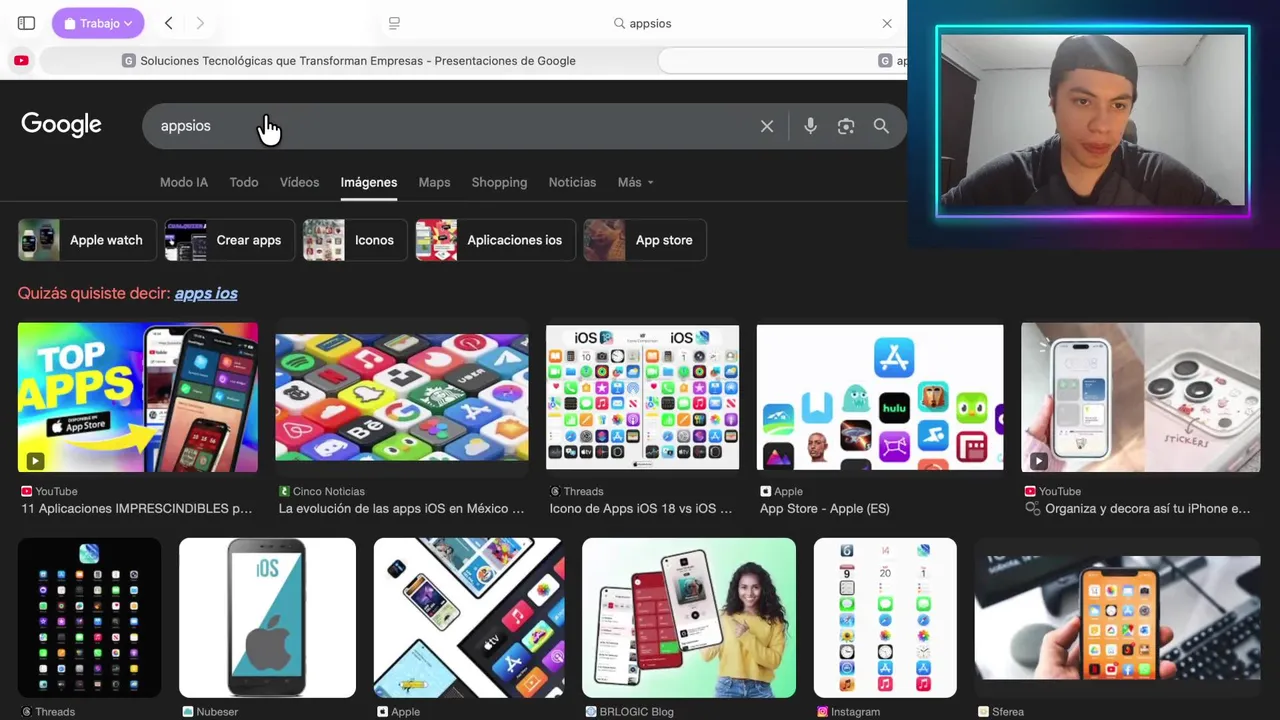Switch to Maps tab
Screen dimensions: 1280x720
point(434,182)
